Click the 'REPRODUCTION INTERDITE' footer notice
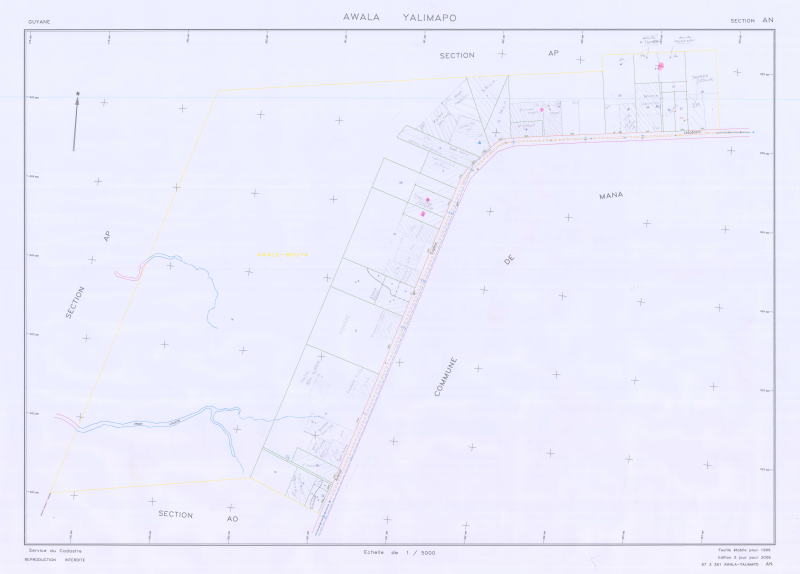 [x=55, y=560]
